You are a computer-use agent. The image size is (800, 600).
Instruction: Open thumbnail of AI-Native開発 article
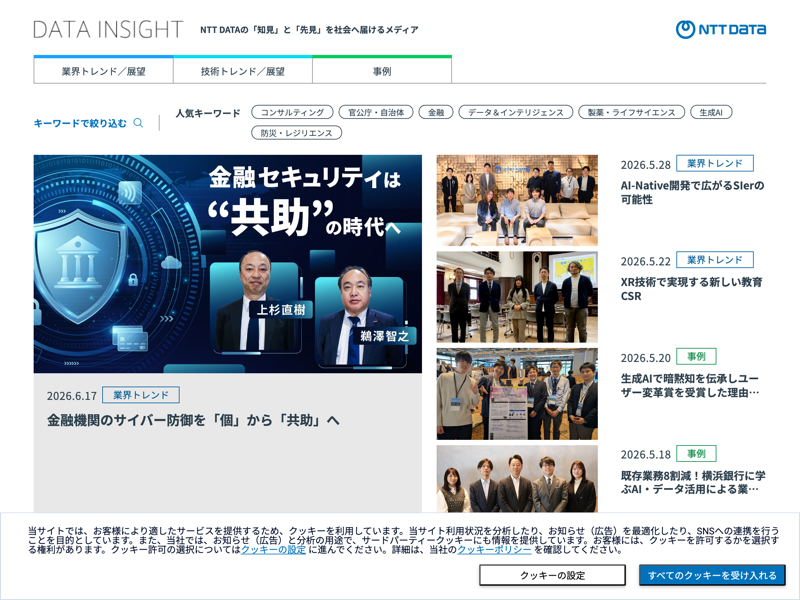(x=517, y=201)
